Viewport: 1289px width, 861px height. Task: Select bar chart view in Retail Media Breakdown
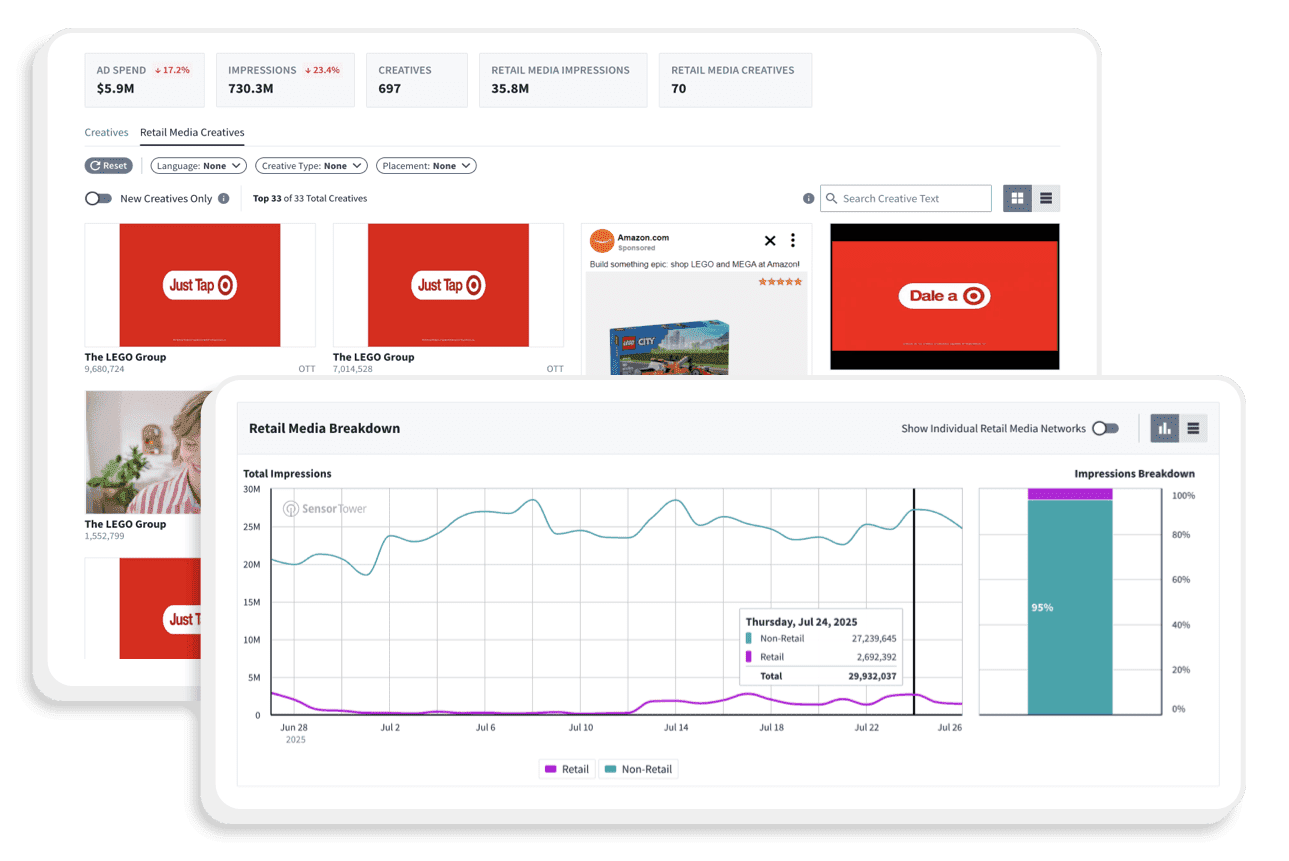click(x=1164, y=428)
